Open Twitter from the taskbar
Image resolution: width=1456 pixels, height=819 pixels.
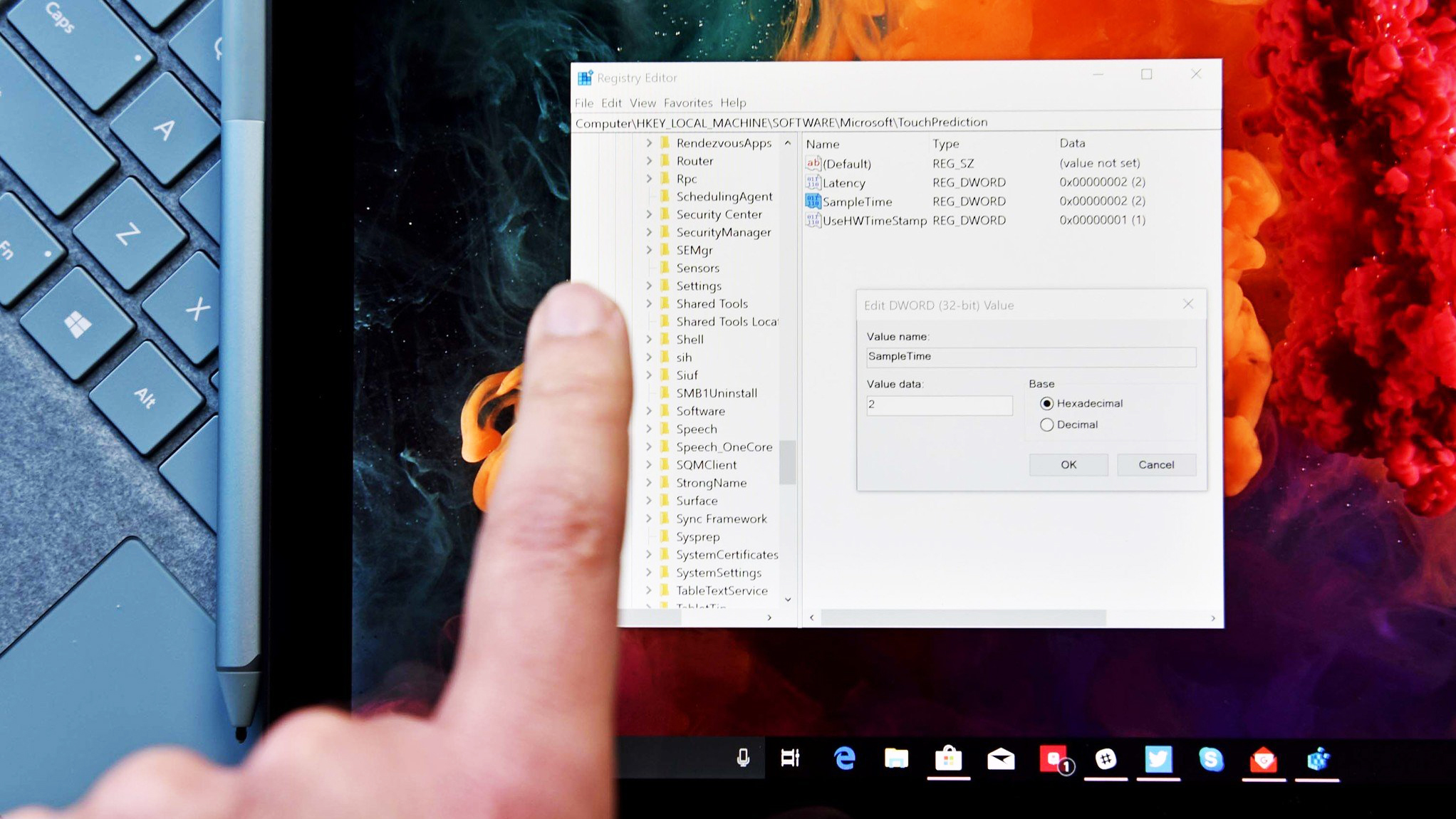1158,759
